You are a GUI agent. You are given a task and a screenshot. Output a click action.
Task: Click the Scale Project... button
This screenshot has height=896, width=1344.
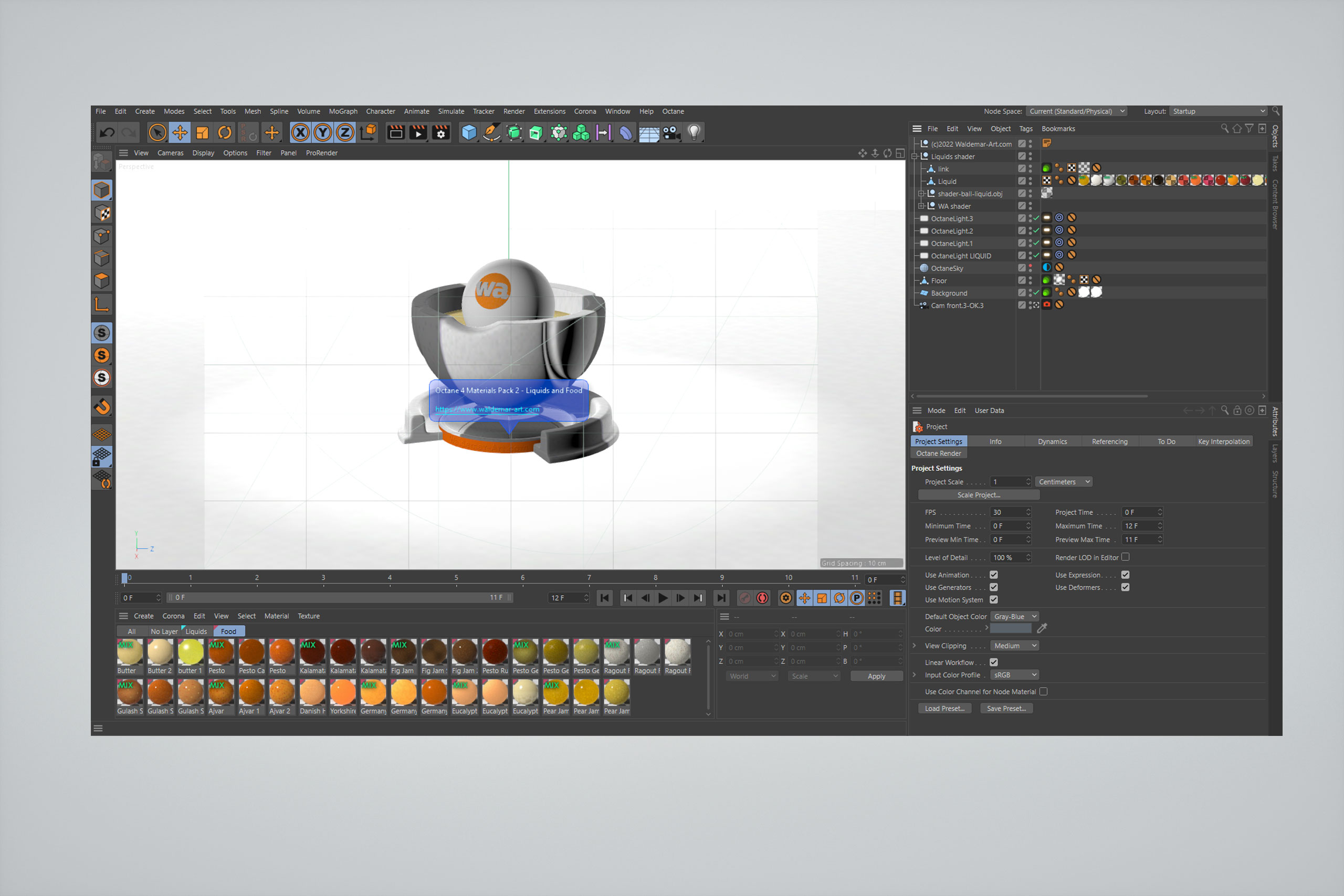979,495
